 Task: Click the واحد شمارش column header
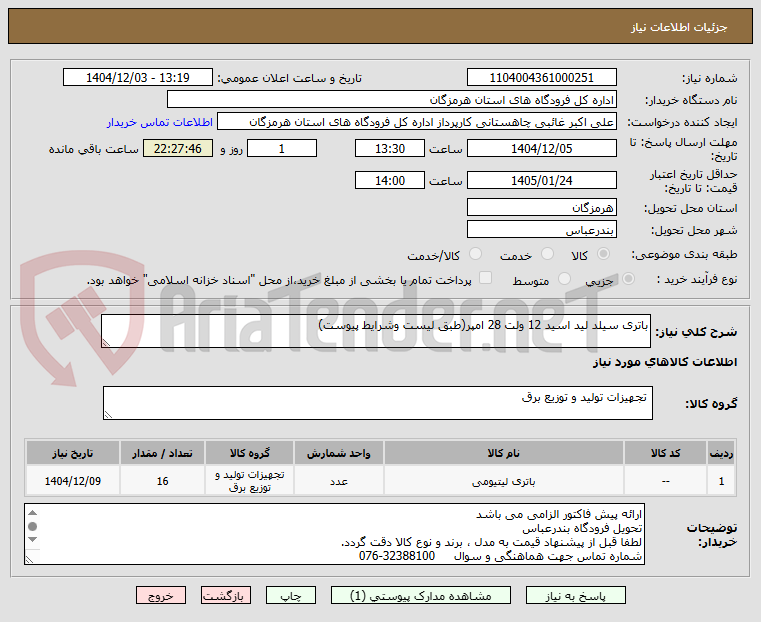coord(339,453)
